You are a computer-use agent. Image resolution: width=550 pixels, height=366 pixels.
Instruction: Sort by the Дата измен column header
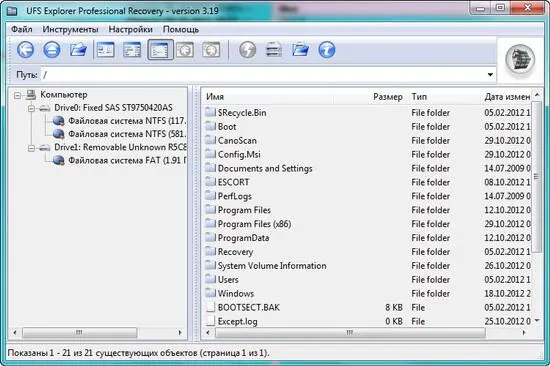(506, 97)
